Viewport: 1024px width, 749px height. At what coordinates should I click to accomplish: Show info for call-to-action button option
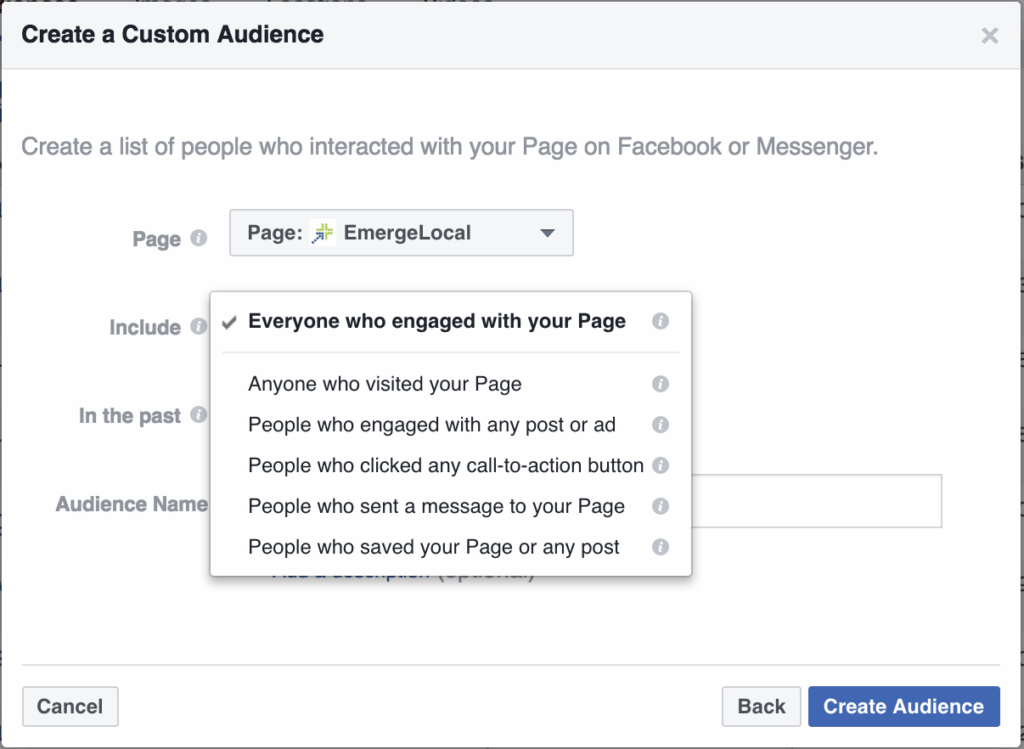[660, 466]
